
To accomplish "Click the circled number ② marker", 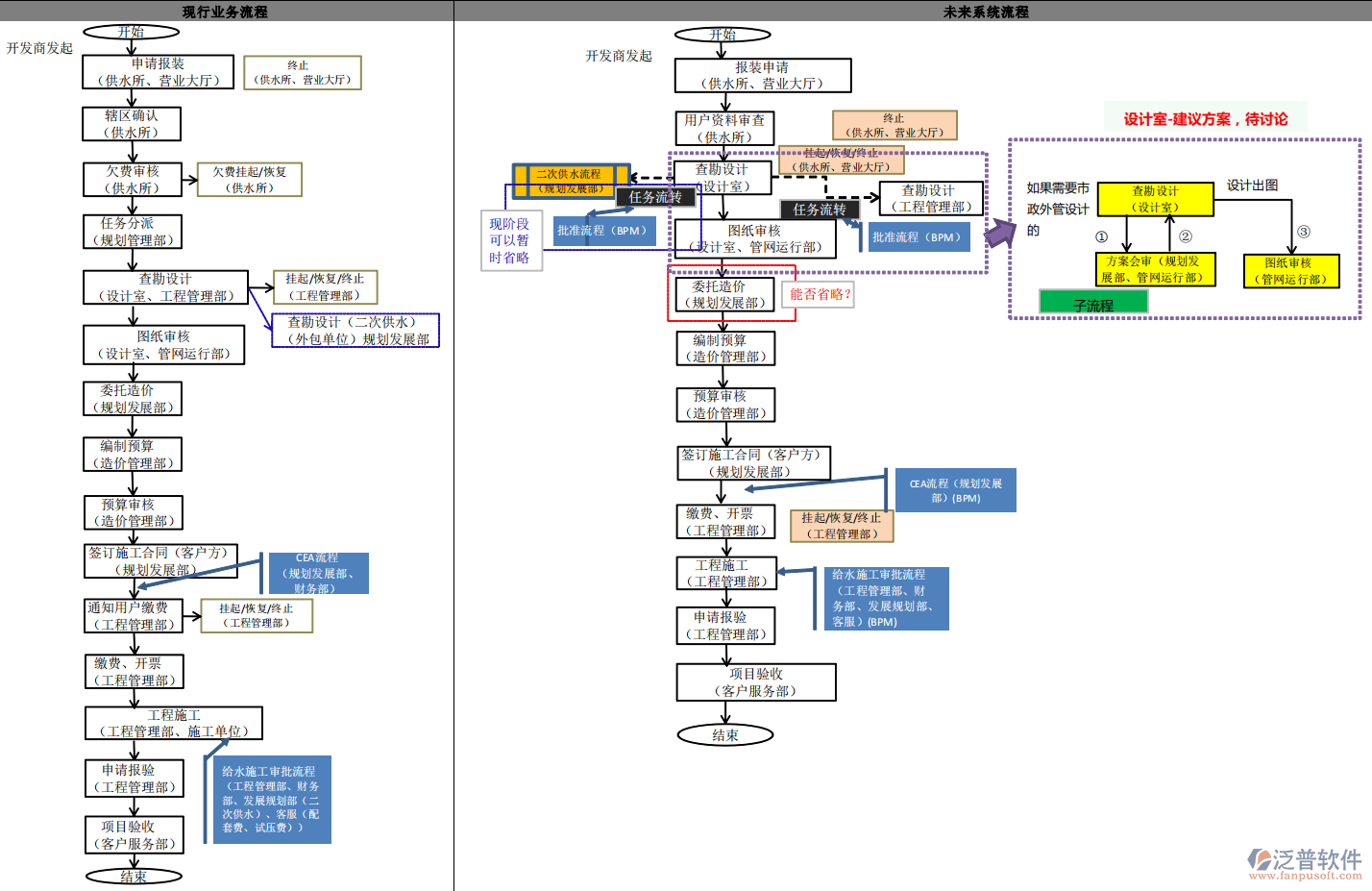I will (x=1185, y=236).
